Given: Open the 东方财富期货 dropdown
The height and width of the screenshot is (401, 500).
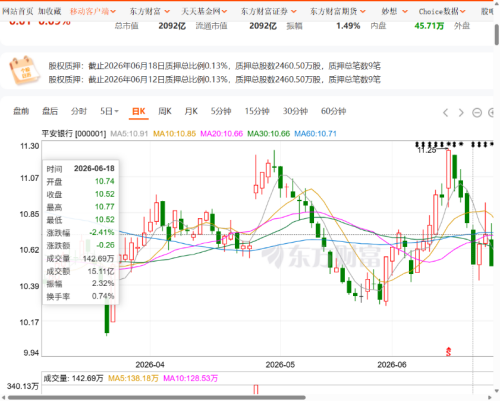Looking at the screenshot, I should (338, 11).
